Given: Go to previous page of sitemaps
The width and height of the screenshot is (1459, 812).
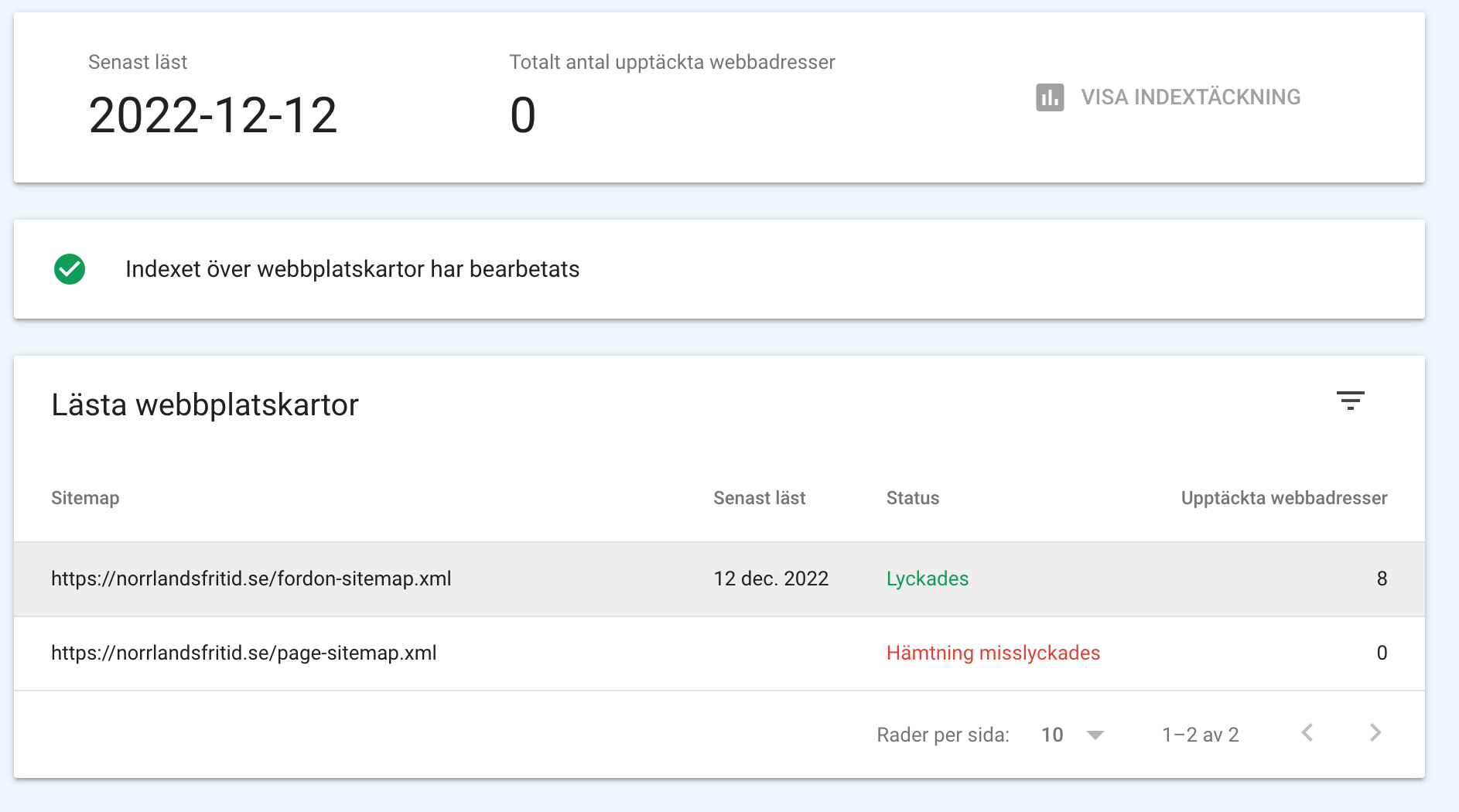Looking at the screenshot, I should 1307,733.
